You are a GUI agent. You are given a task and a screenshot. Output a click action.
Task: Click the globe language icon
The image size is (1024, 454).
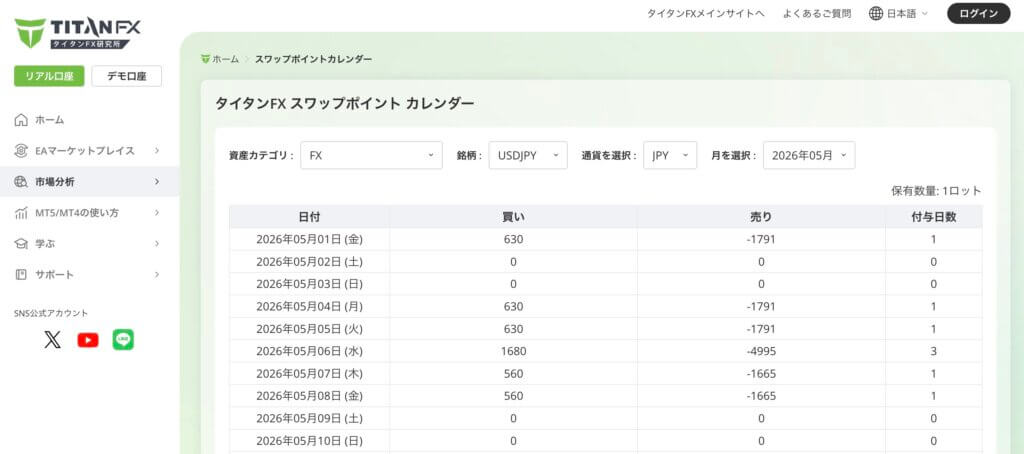tap(876, 13)
